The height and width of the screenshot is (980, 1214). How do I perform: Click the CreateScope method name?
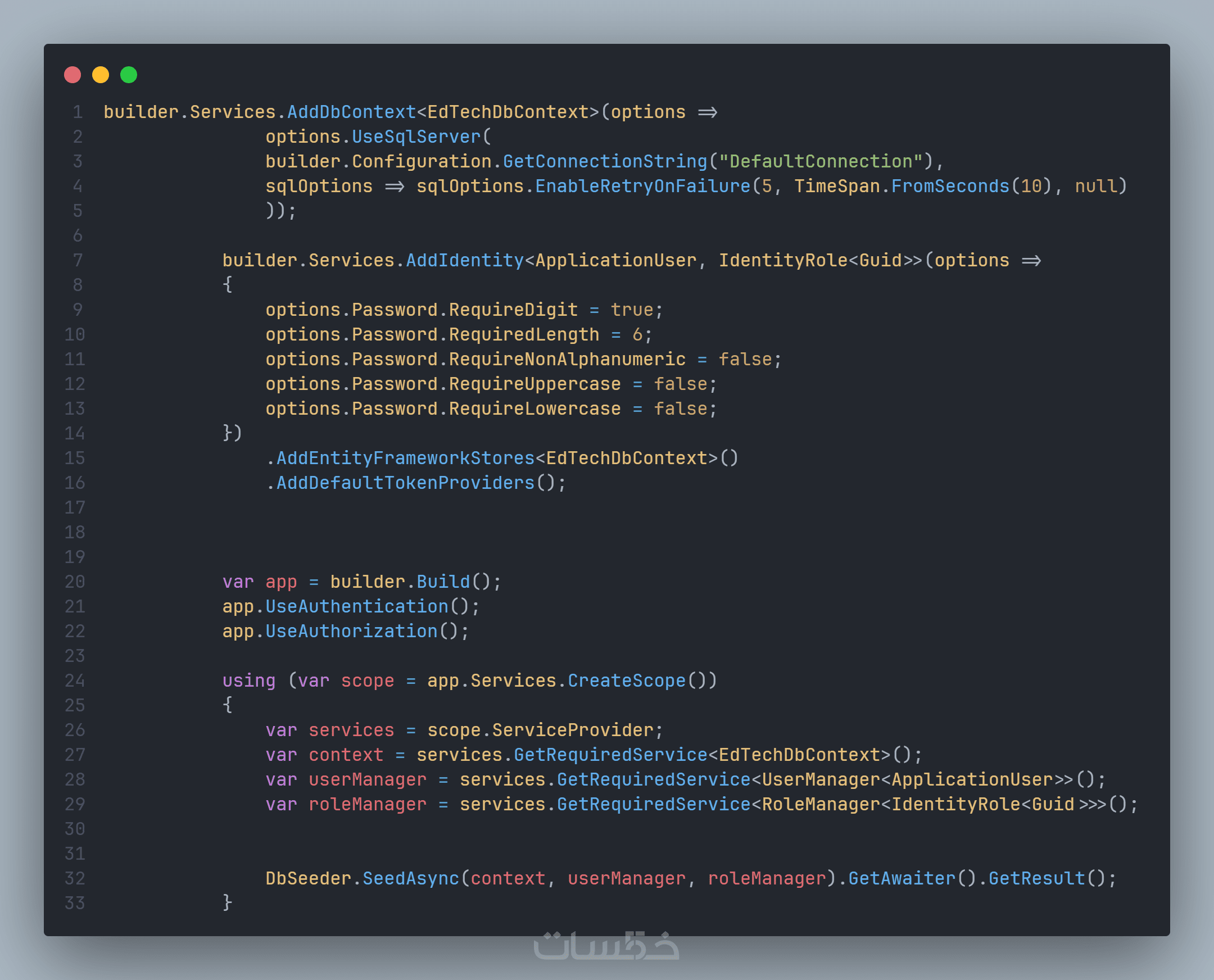626,681
